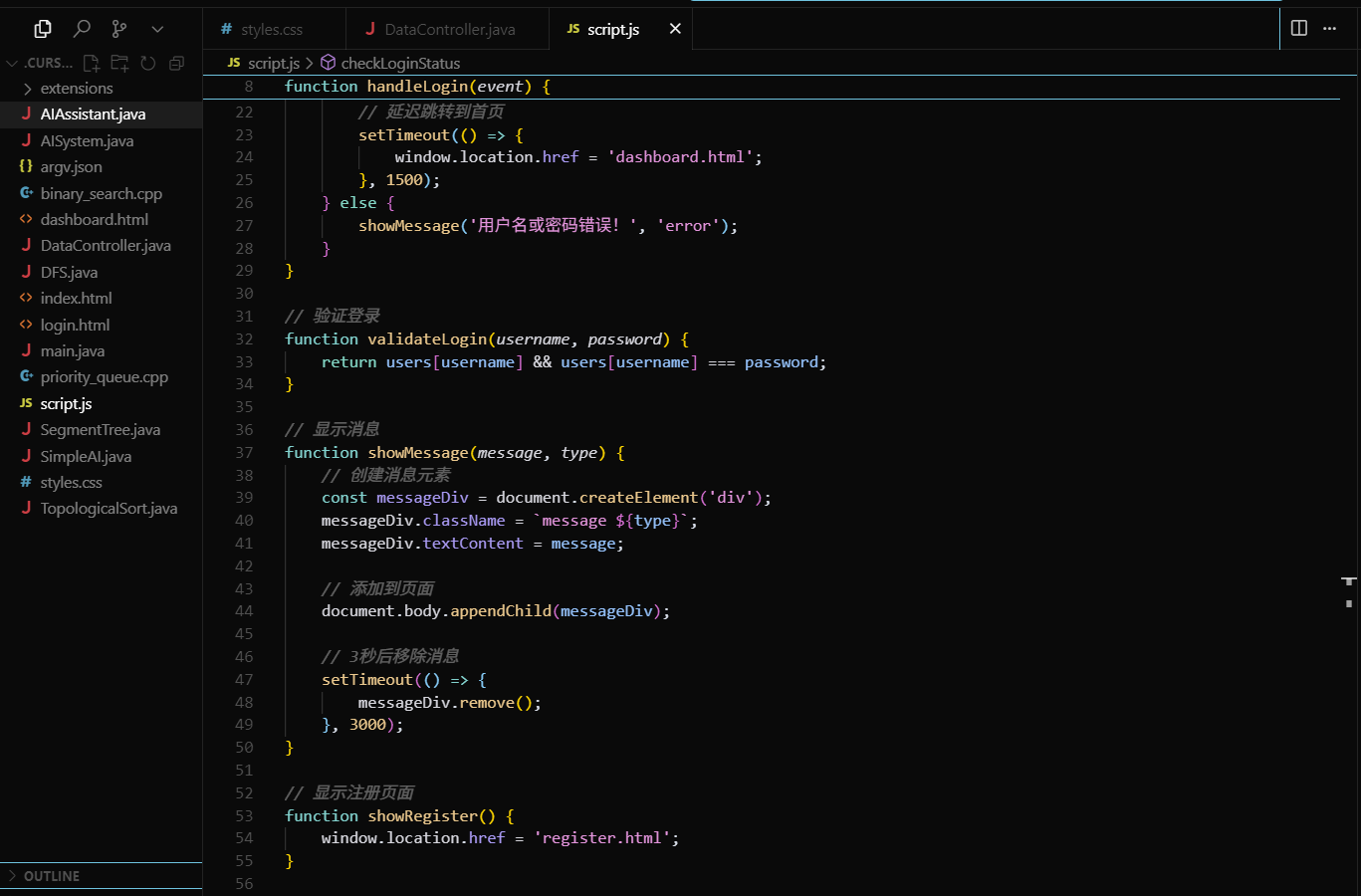The image size is (1361, 896).
Task: Click JSON braces icon beside argv.json
Action: [26, 166]
